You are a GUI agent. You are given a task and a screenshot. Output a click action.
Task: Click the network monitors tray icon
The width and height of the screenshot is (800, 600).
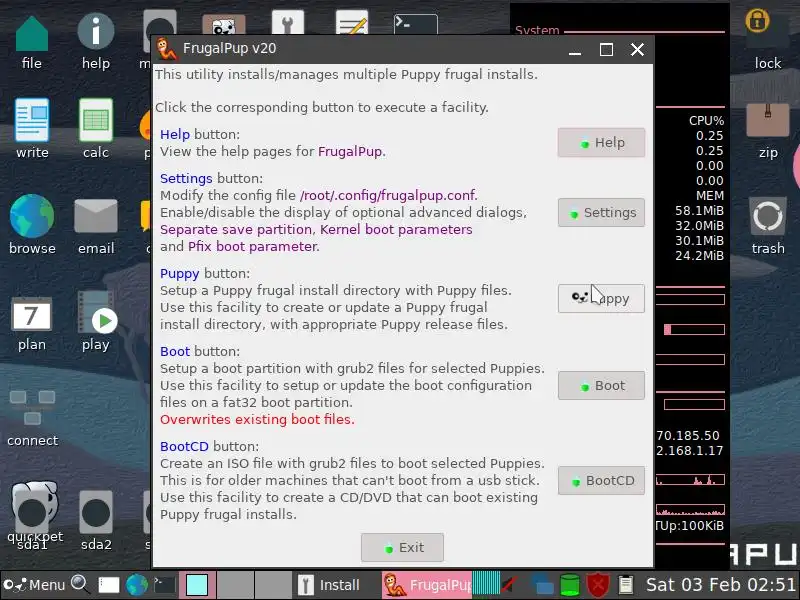tap(542, 585)
